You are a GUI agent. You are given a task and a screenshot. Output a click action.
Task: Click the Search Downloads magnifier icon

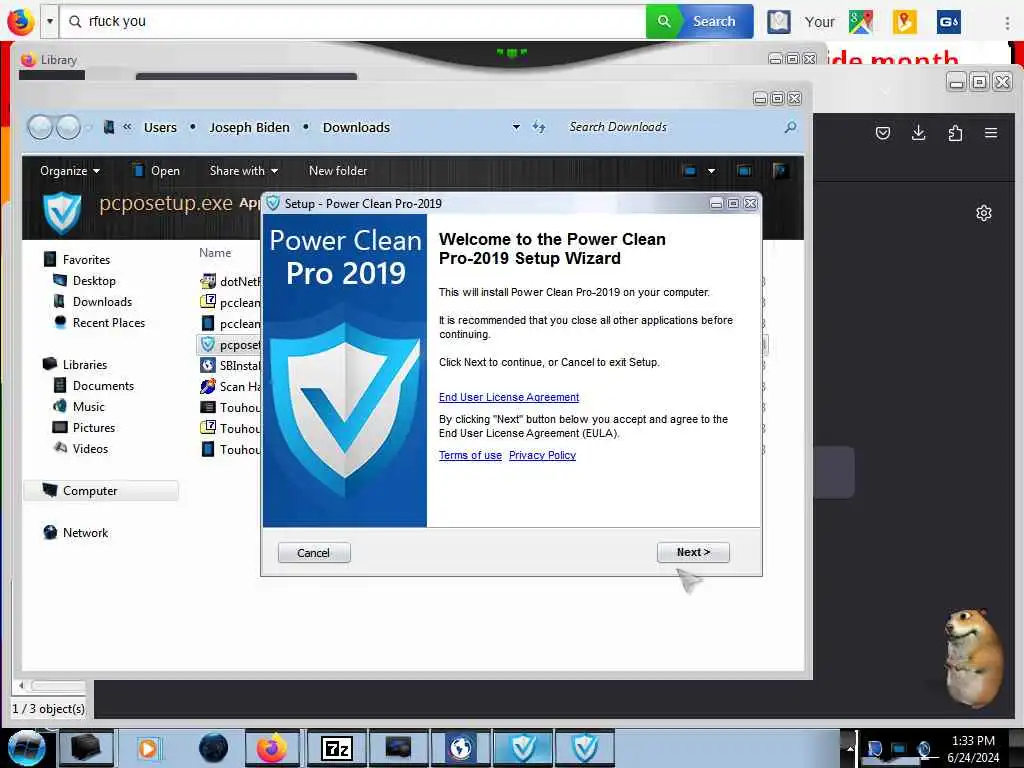coord(790,127)
